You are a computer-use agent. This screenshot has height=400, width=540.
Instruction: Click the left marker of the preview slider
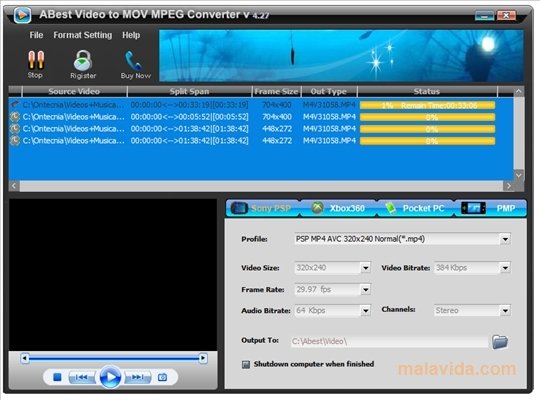tap(24, 358)
